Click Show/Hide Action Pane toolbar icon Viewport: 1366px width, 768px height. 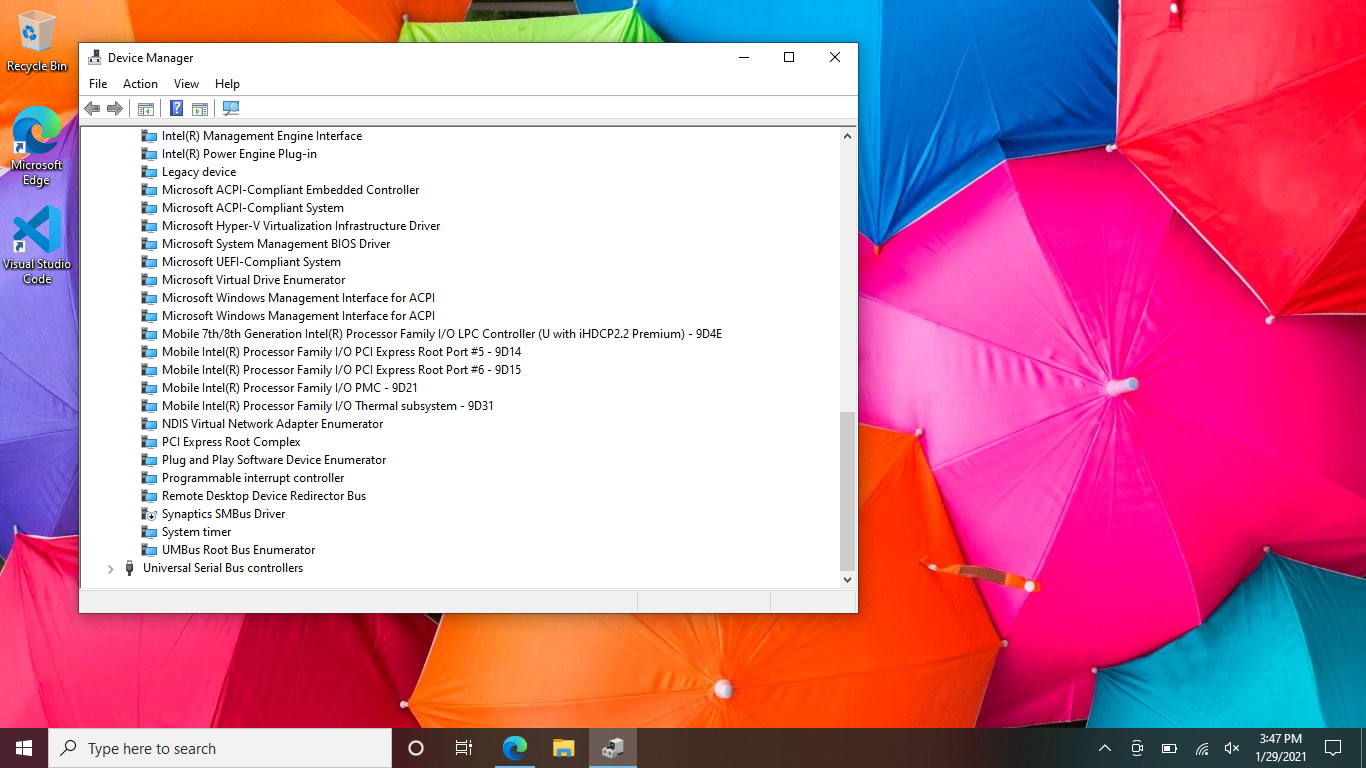click(x=200, y=108)
